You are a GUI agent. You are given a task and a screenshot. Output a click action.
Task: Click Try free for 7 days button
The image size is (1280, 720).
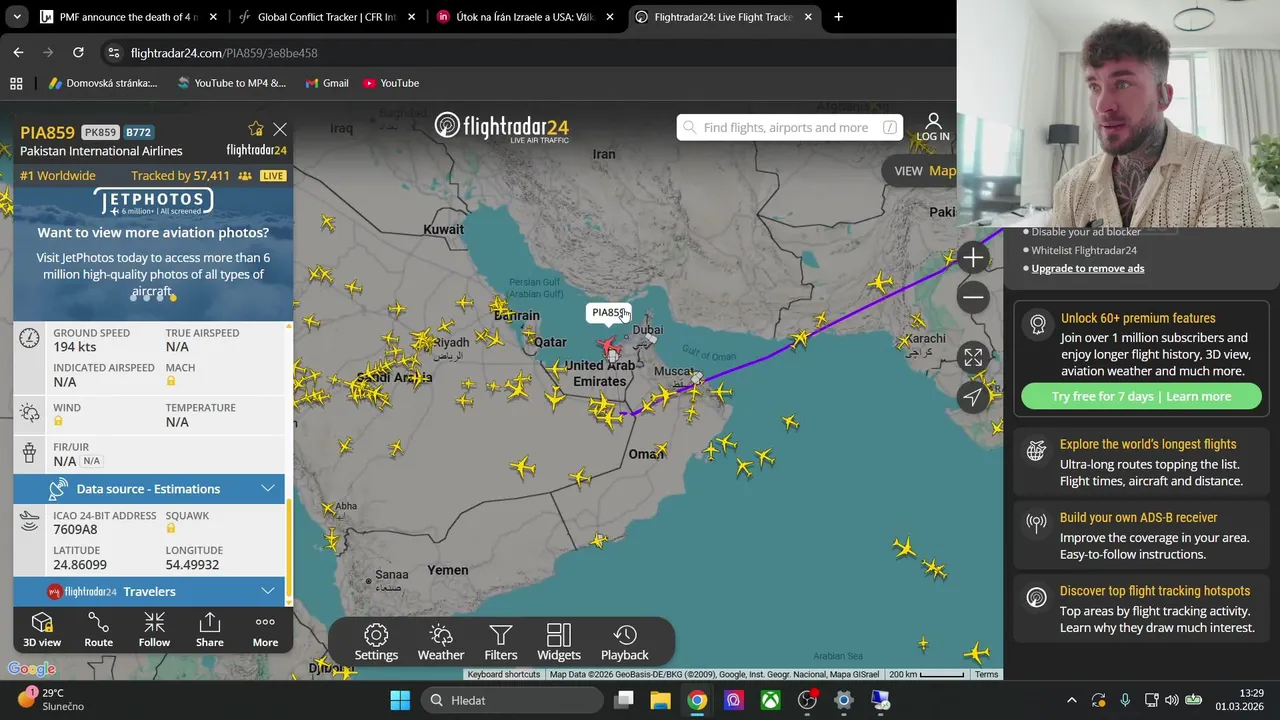pyautogui.click(x=1141, y=396)
